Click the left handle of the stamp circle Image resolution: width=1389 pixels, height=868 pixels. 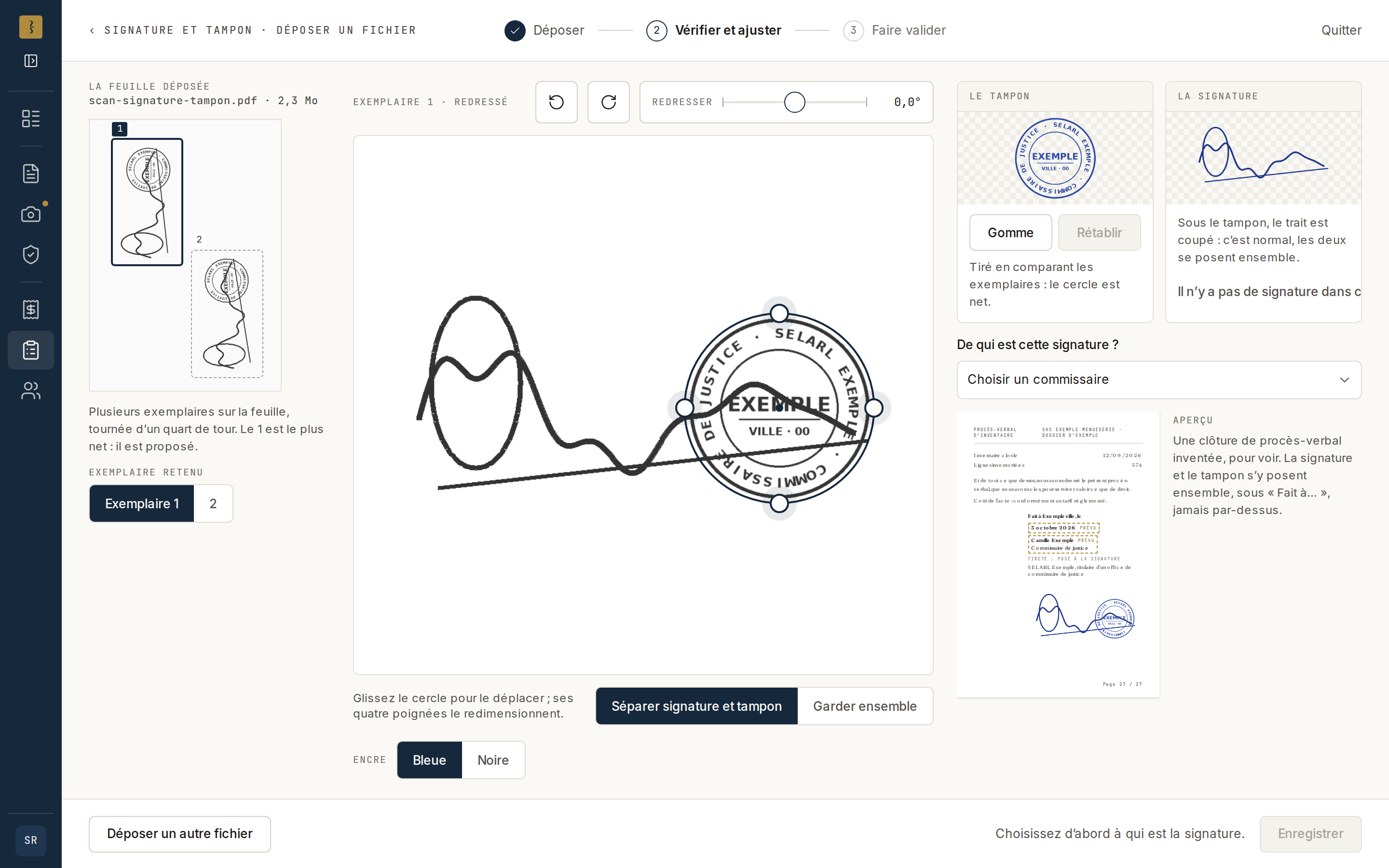click(x=684, y=408)
